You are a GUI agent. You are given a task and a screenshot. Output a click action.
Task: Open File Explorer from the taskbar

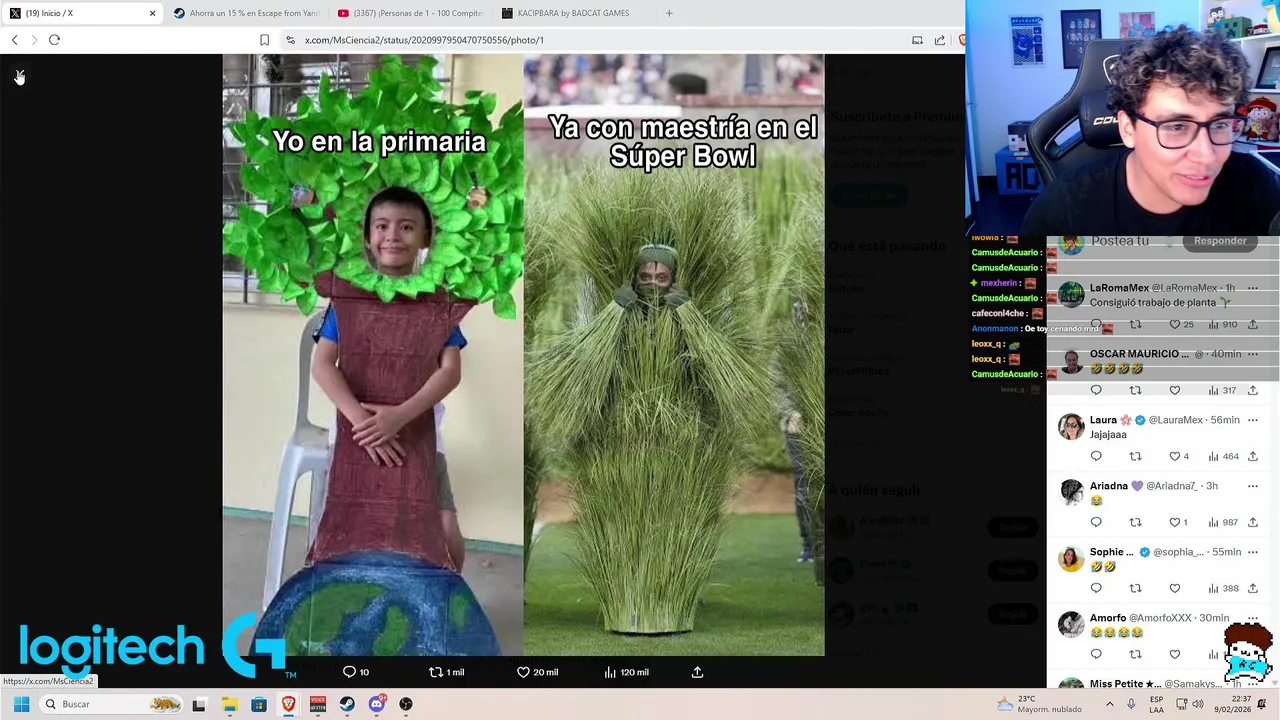tap(229, 704)
